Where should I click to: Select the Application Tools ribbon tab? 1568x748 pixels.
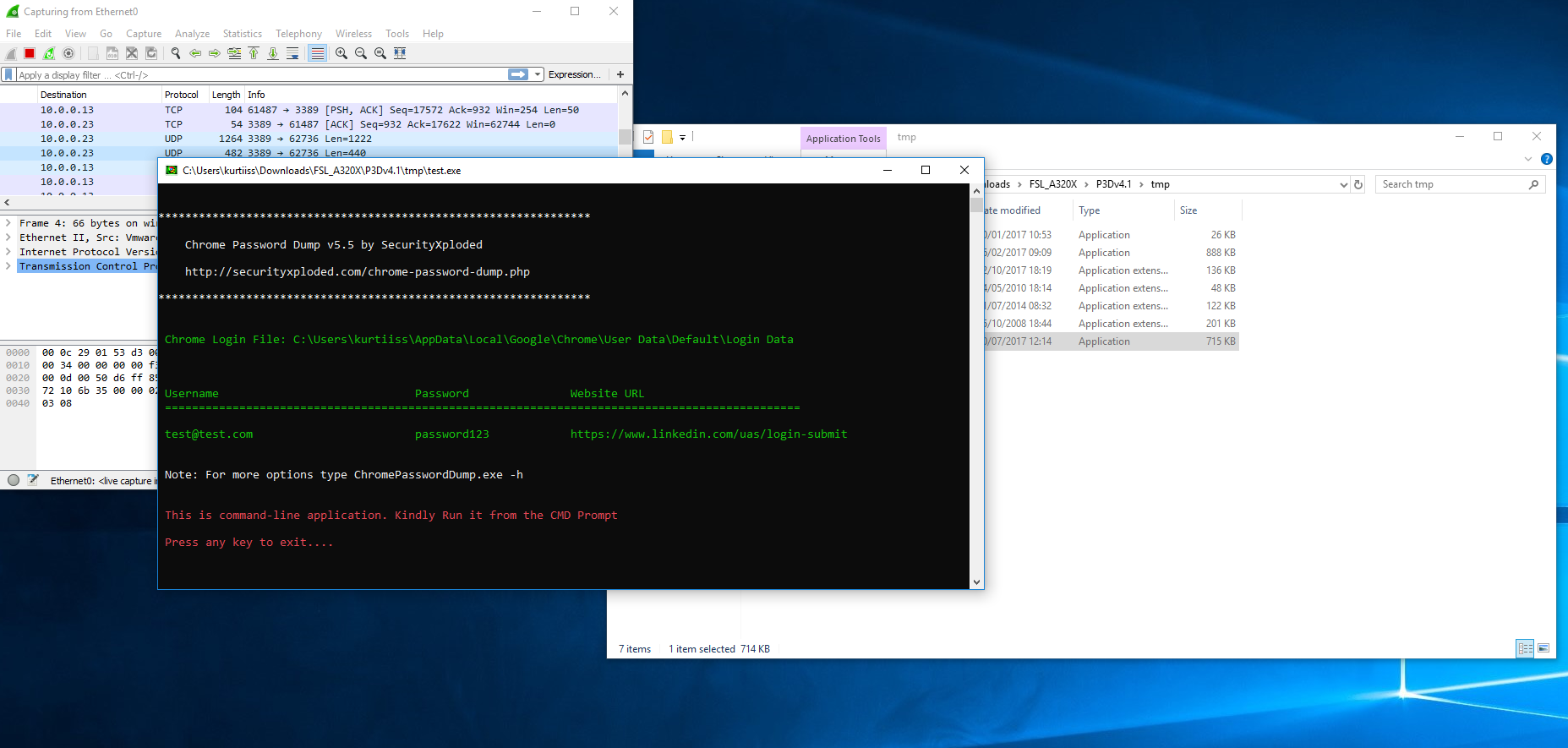pyautogui.click(x=843, y=139)
